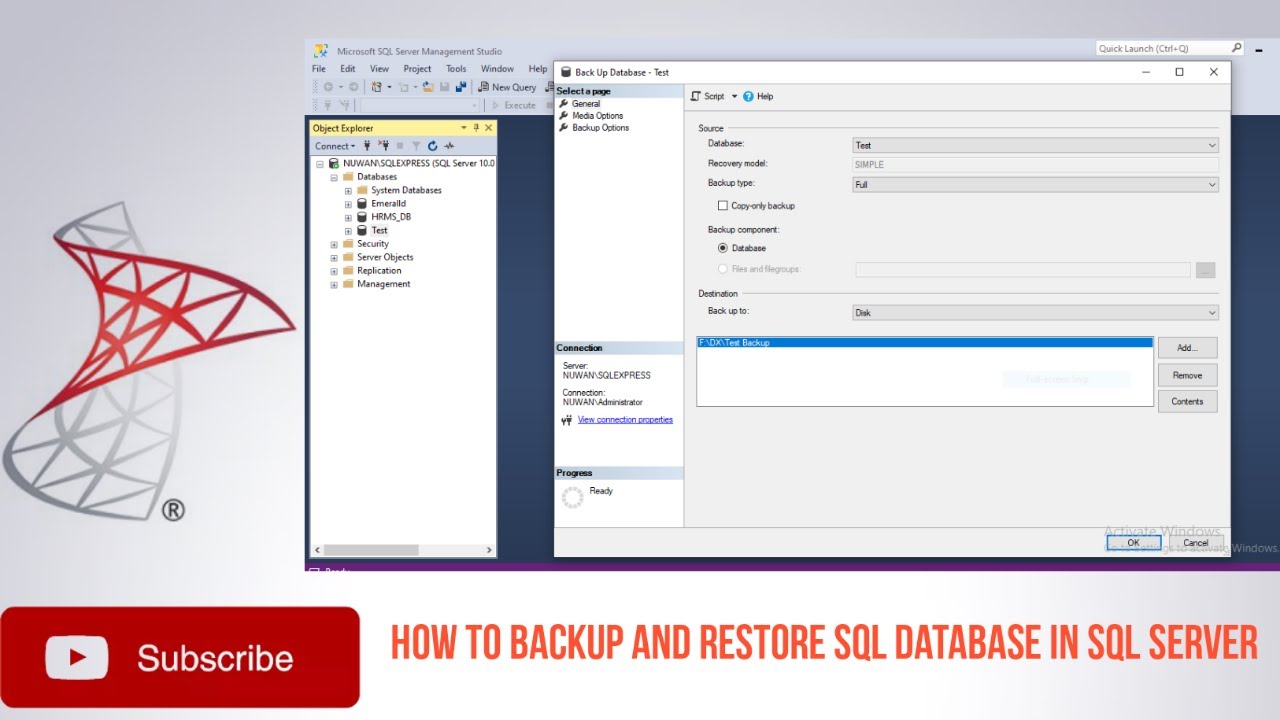Image resolution: width=1280 pixels, height=720 pixels.
Task: Open the Window menu
Action: tap(497, 69)
